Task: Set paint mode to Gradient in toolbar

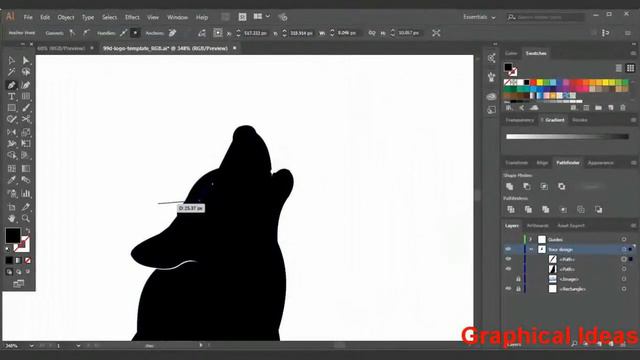Action: click(x=18, y=260)
